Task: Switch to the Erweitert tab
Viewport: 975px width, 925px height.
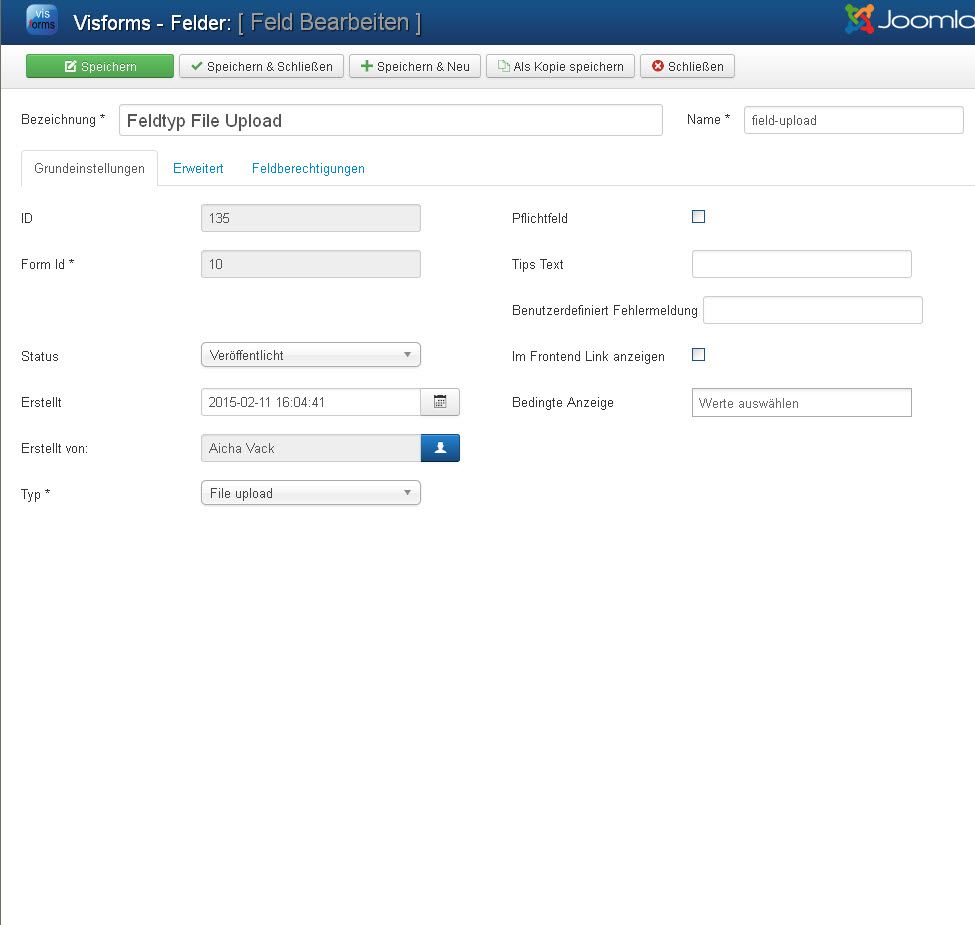Action: (198, 168)
